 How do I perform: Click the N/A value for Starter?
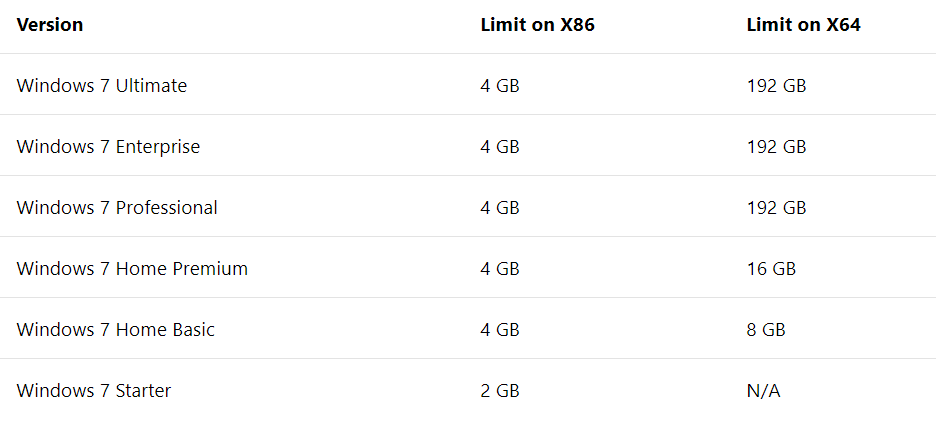(x=763, y=390)
